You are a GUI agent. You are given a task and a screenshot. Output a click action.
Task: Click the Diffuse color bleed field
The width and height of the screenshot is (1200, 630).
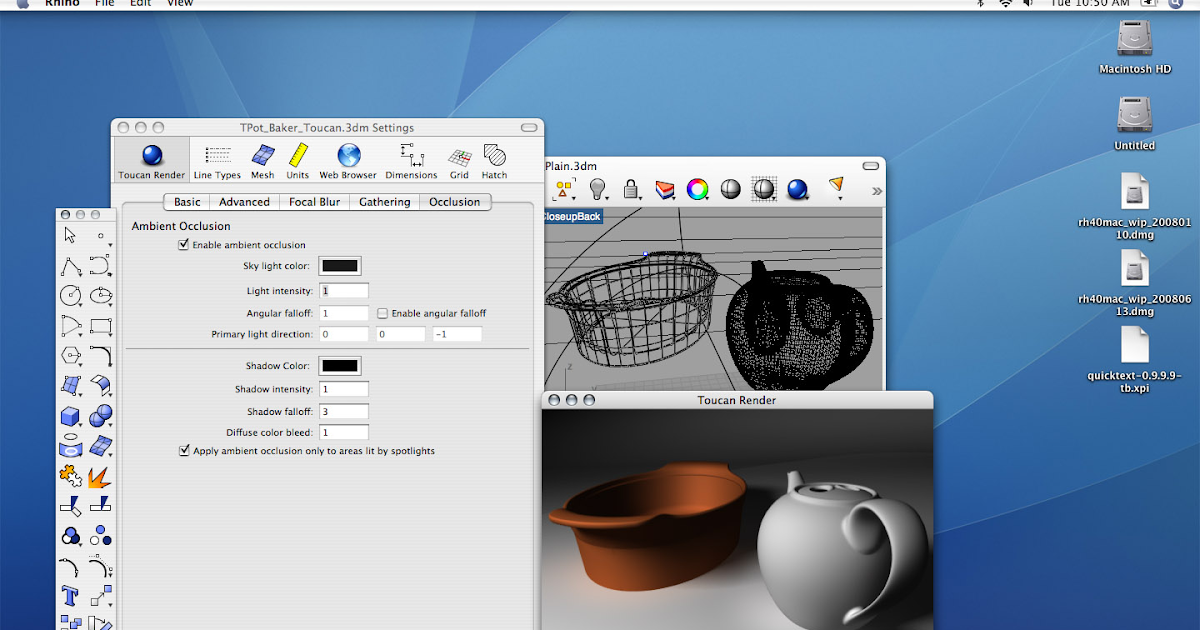(344, 433)
